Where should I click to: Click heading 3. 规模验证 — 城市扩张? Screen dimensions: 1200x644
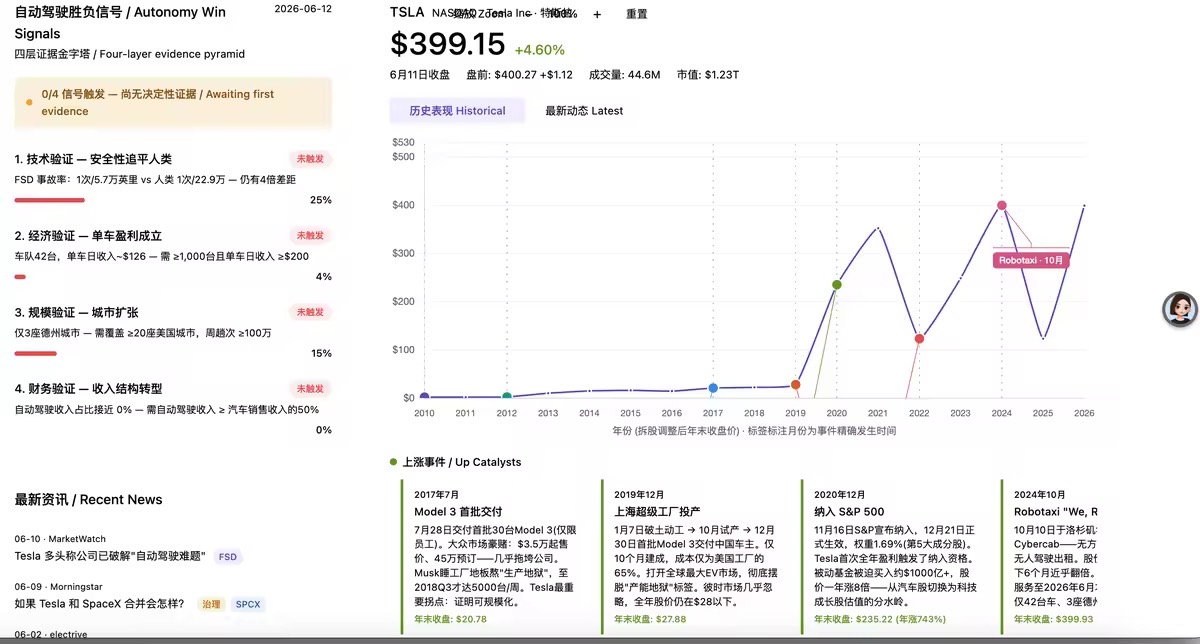pyautogui.click(x=77, y=312)
